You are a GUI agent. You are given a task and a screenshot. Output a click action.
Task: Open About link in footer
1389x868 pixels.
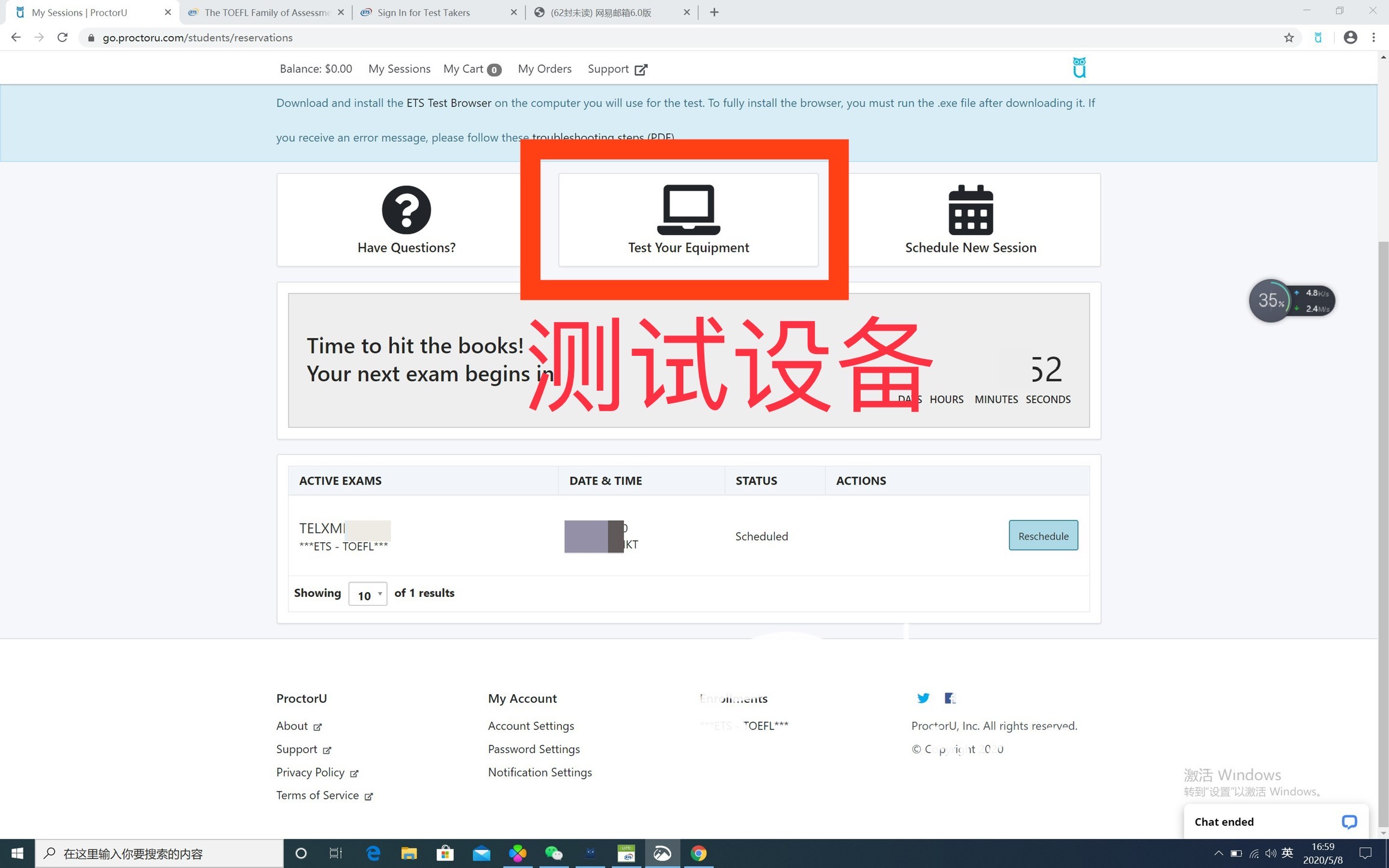point(299,726)
